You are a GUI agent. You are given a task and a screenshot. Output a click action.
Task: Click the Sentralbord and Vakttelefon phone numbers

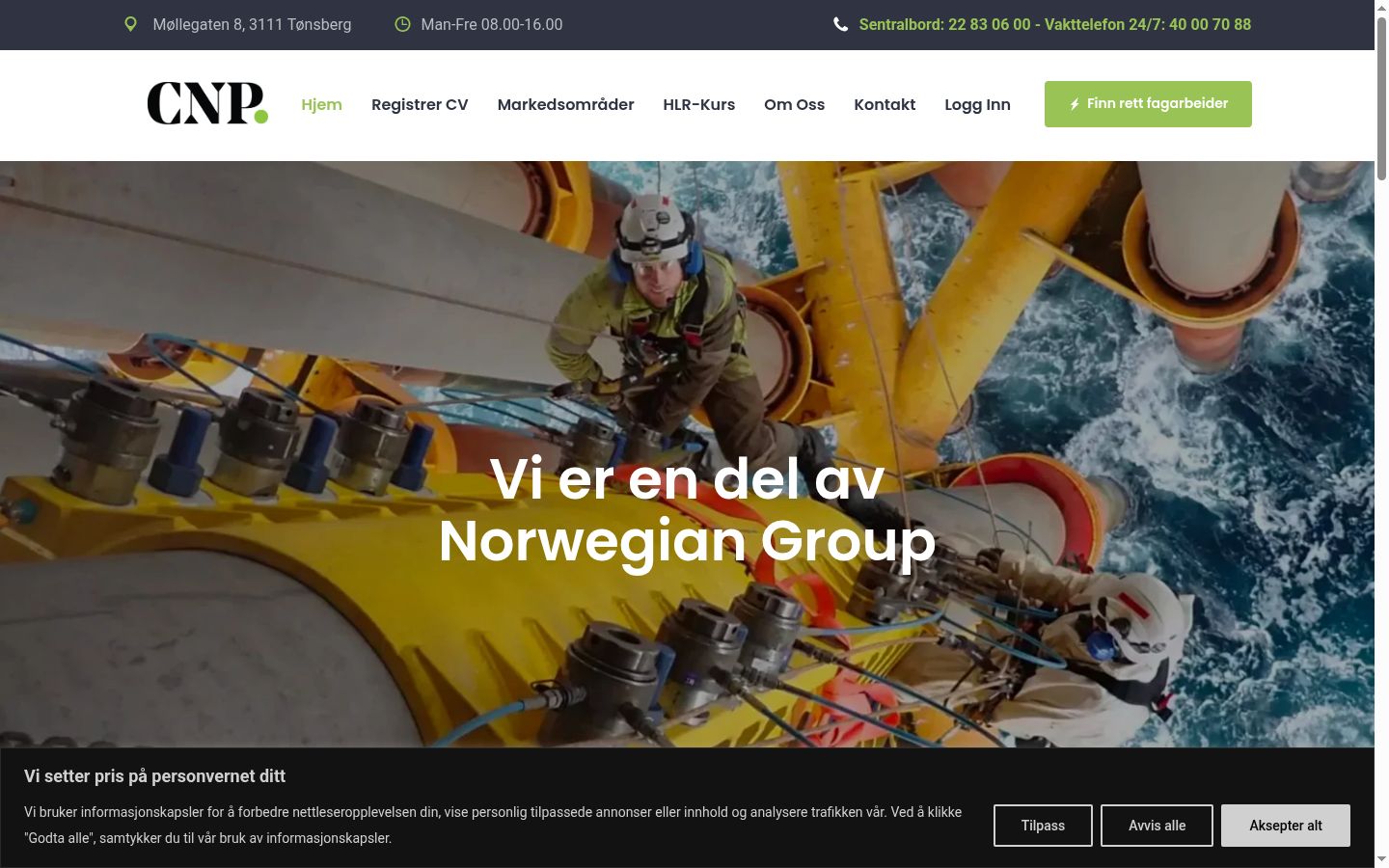pyautogui.click(x=1055, y=24)
